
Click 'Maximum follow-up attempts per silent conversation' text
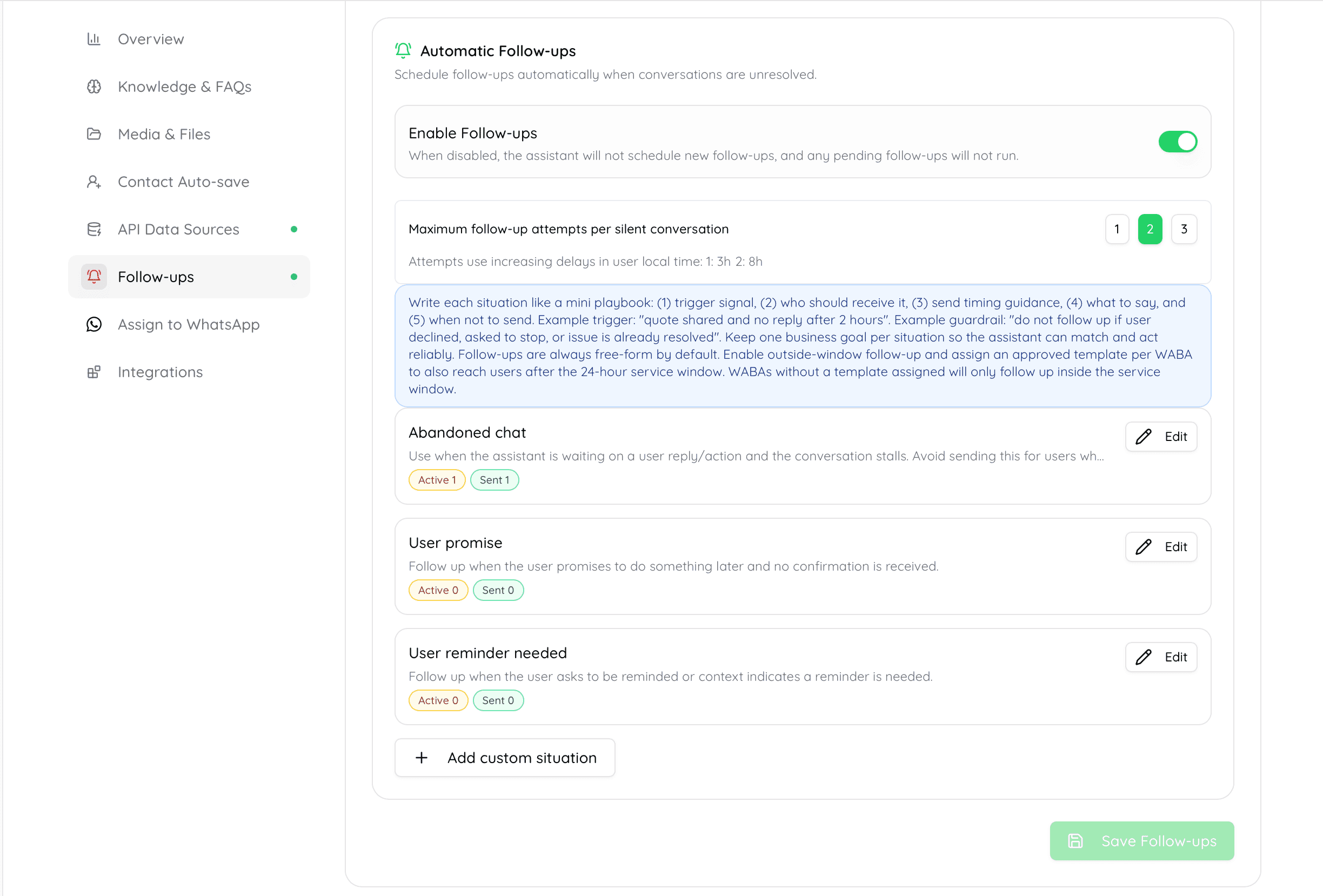pyautogui.click(x=569, y=229)
